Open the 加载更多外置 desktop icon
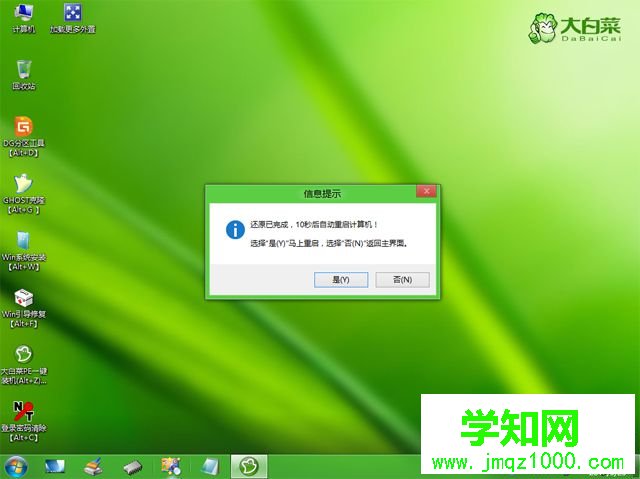 73,18
